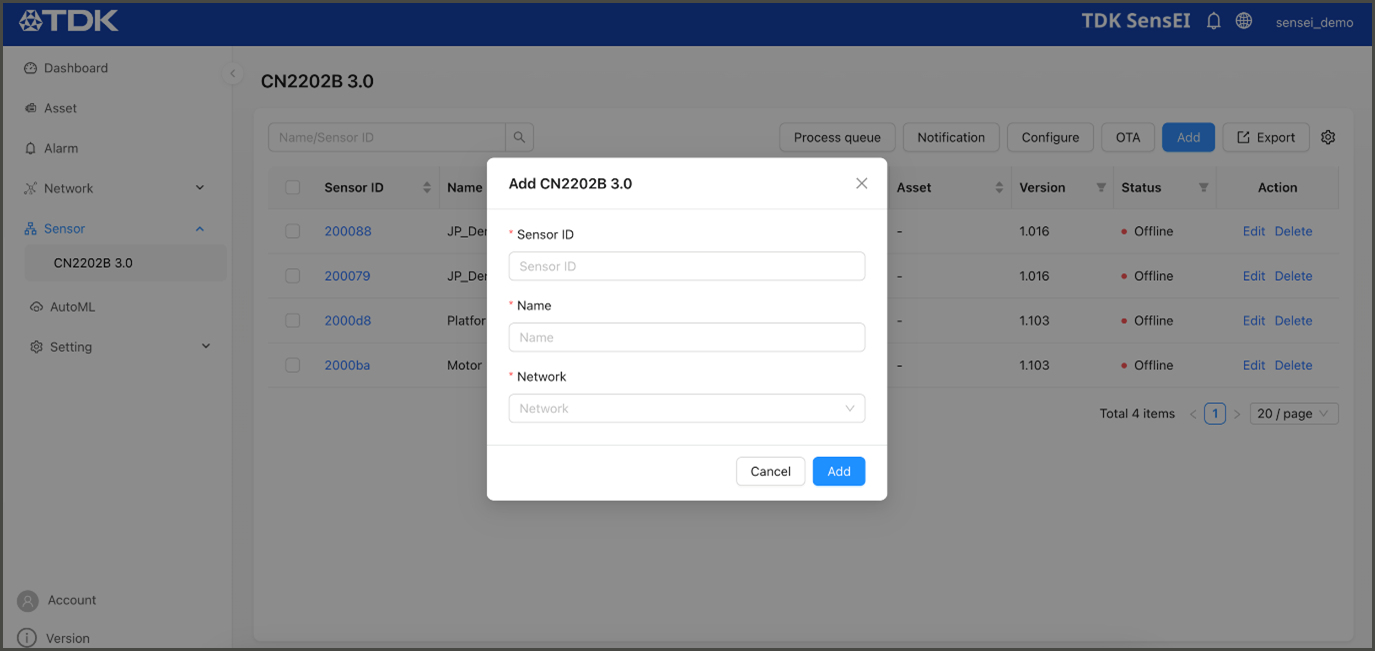Check the row checkbox for sensor 200079
This screenshot has width=1375, height=651.
(293, 276)
